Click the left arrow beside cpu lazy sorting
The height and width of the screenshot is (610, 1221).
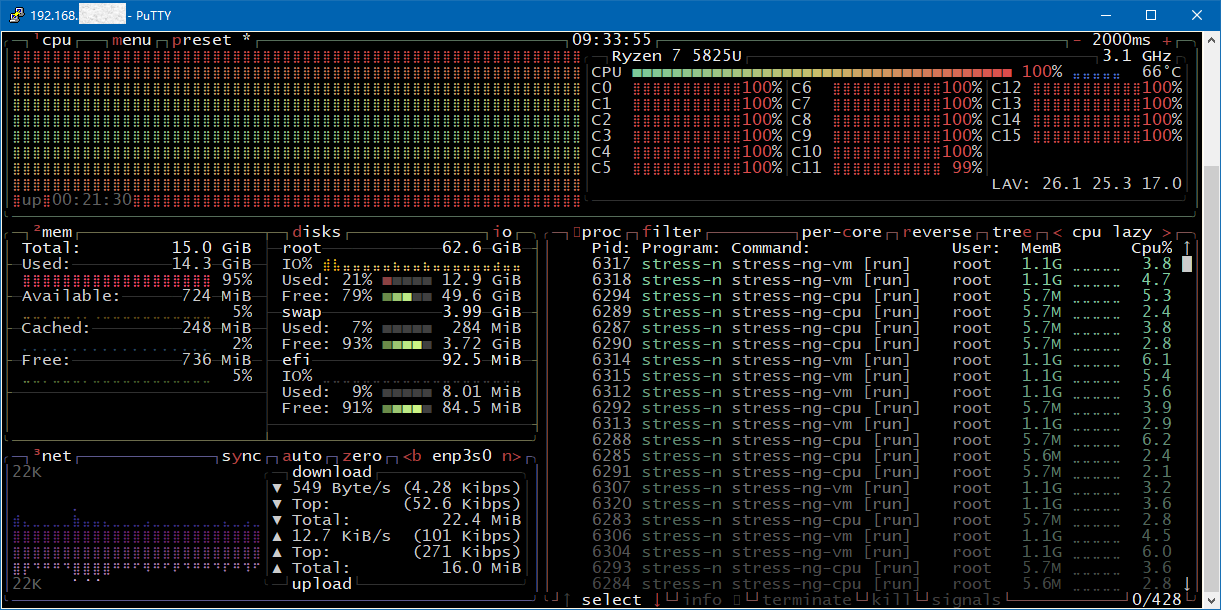tap(1057, 232)
